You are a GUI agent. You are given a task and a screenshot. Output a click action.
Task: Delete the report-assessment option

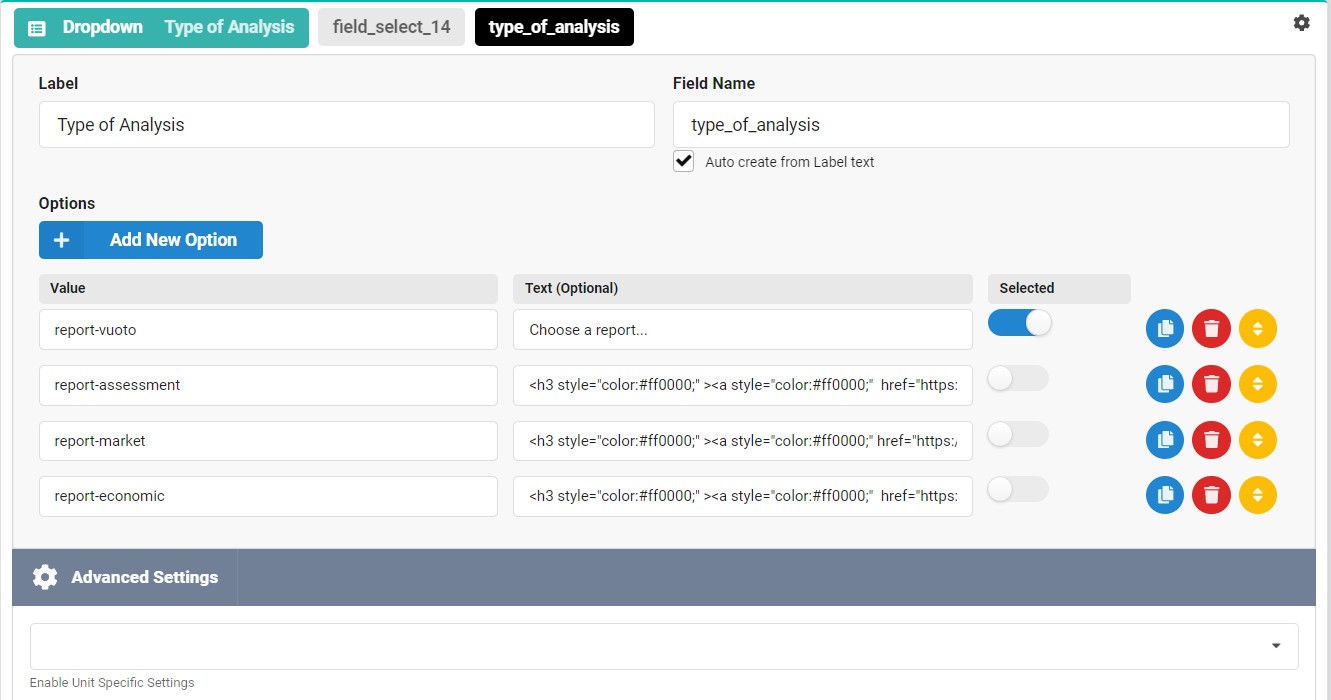[1211, 384]
